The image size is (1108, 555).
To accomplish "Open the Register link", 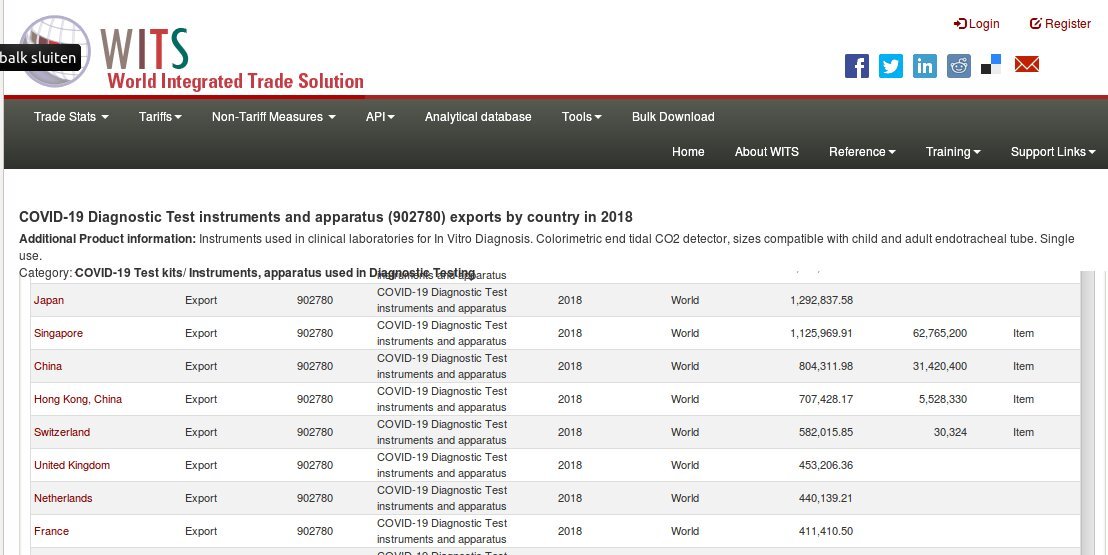I will click(x=1060, y=23).
